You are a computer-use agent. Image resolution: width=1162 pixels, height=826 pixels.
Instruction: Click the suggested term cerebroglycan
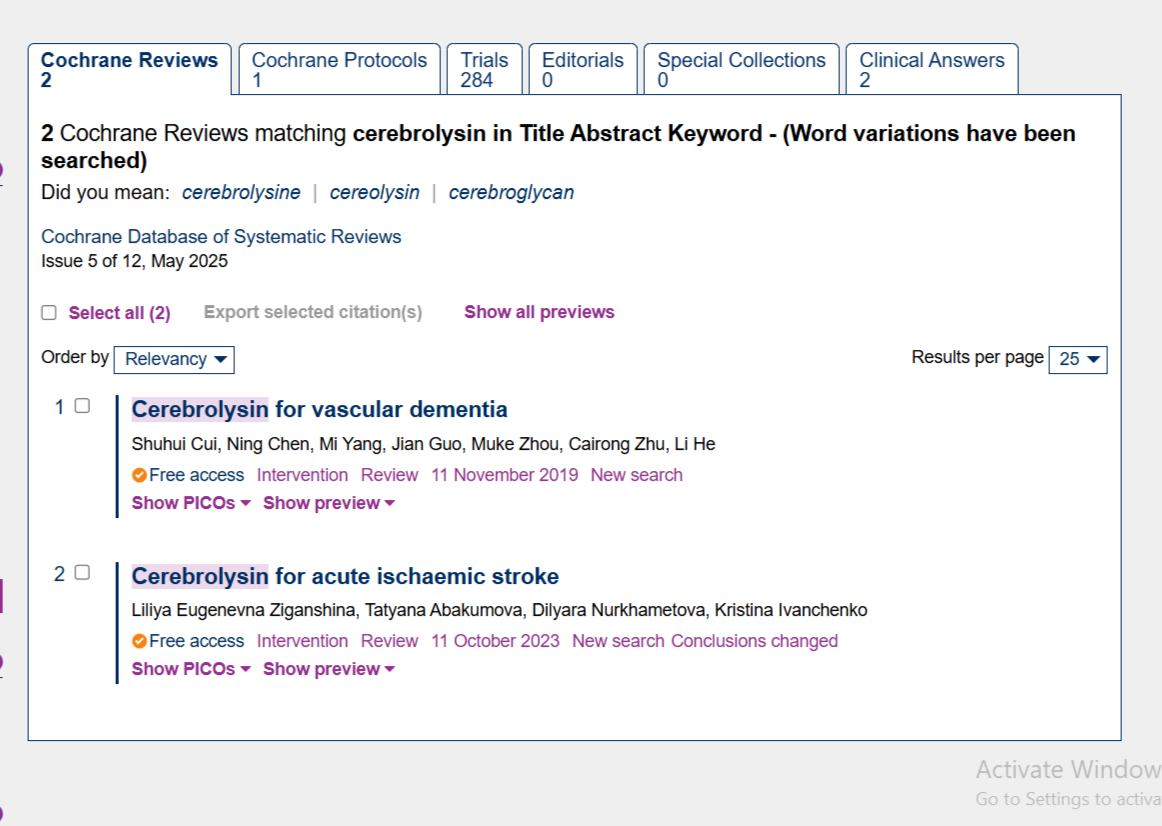click(511, 193)
